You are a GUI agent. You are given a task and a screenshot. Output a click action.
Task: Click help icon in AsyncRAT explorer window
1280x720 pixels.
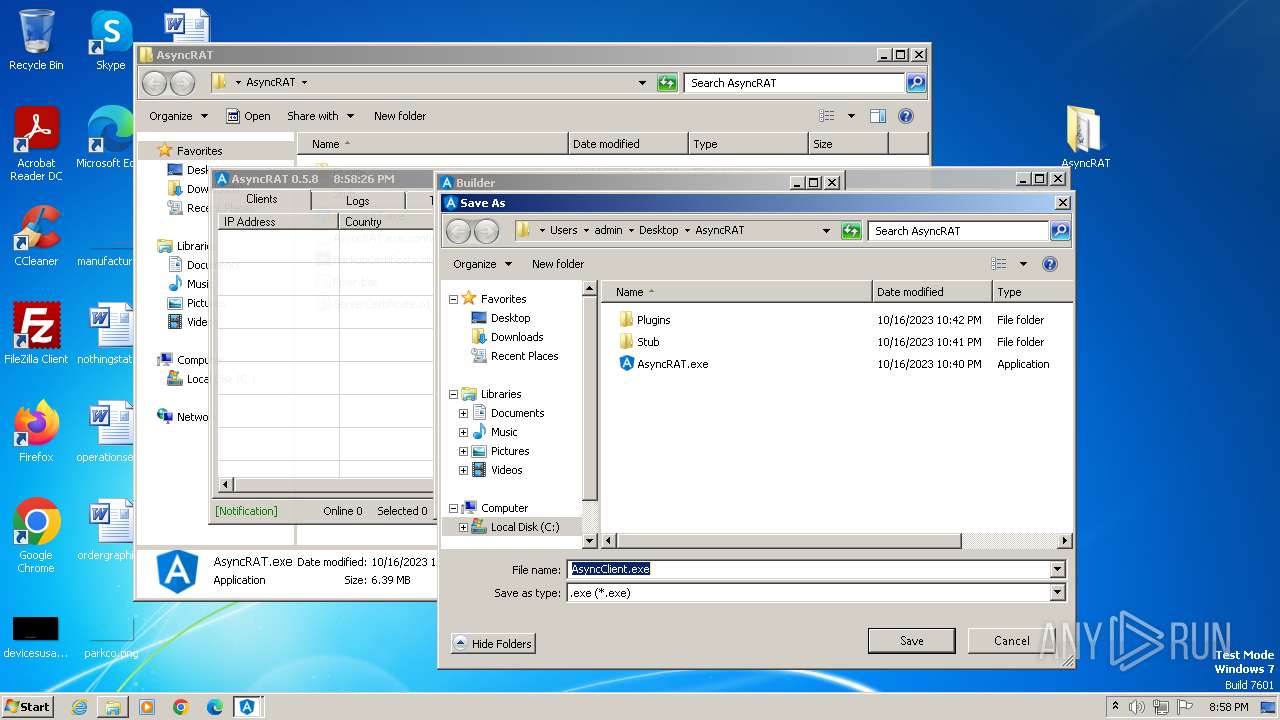point(906,116)
